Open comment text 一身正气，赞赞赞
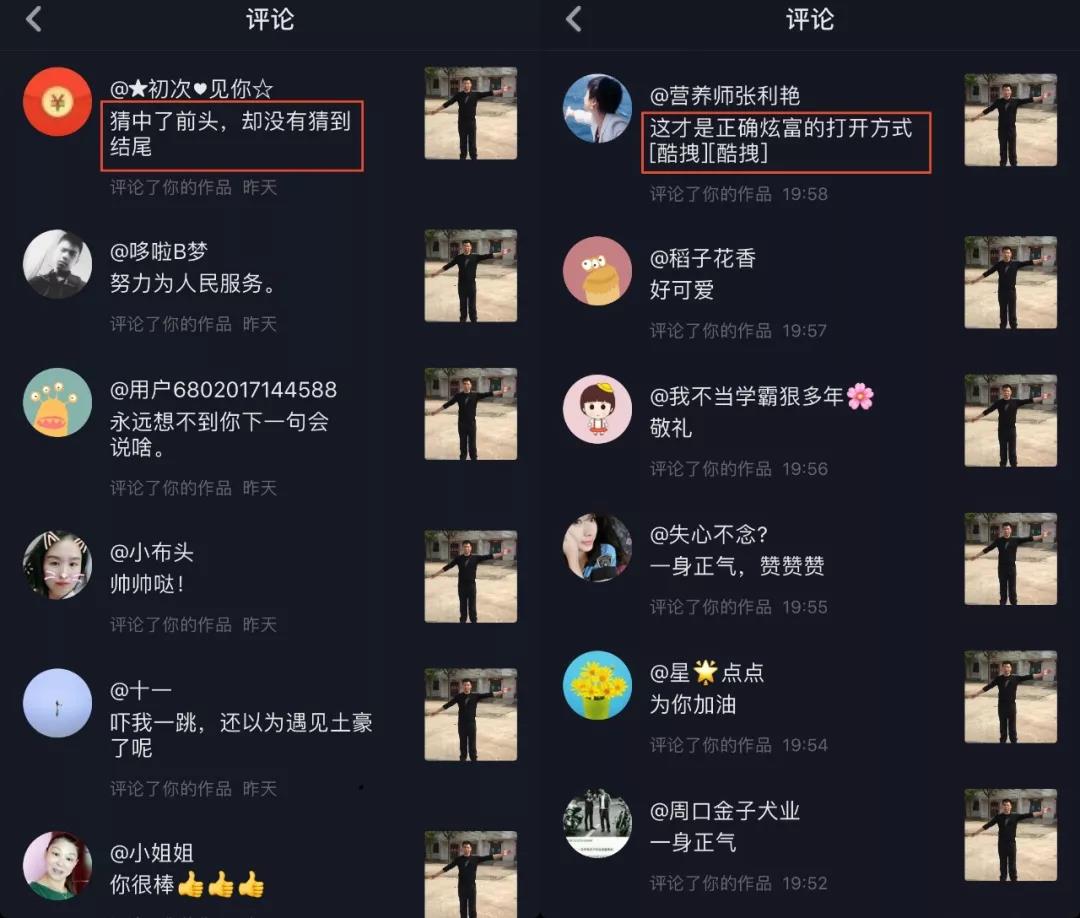This screenshot has width=1080, height=918. click(x=737, y=566)
